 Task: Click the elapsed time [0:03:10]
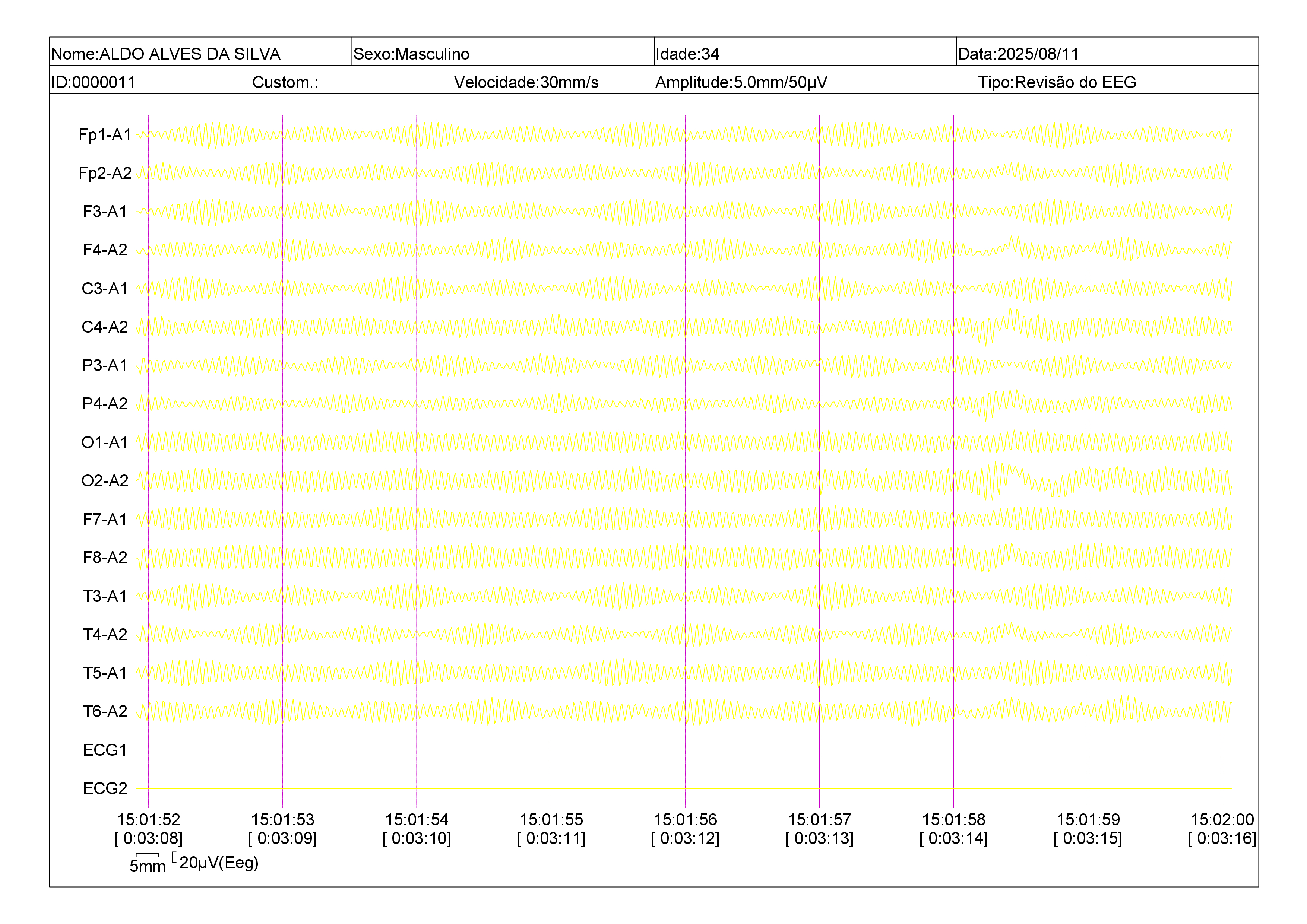417,839
